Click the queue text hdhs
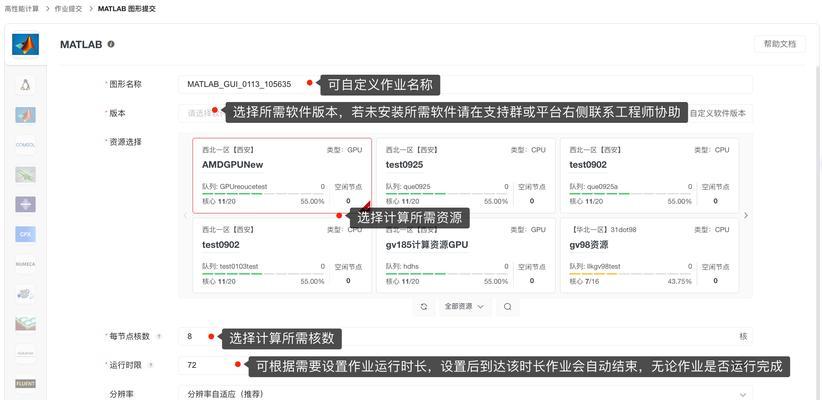 411,266
